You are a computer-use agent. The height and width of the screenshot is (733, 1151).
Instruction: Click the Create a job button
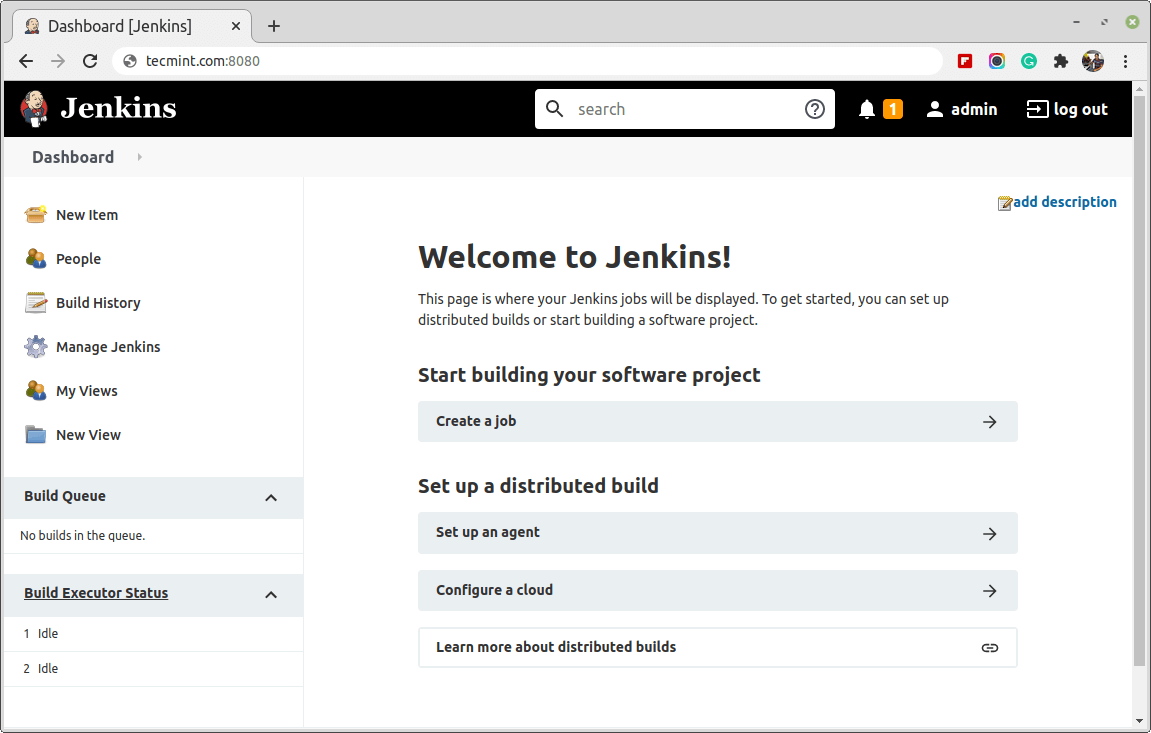point(718,421)
